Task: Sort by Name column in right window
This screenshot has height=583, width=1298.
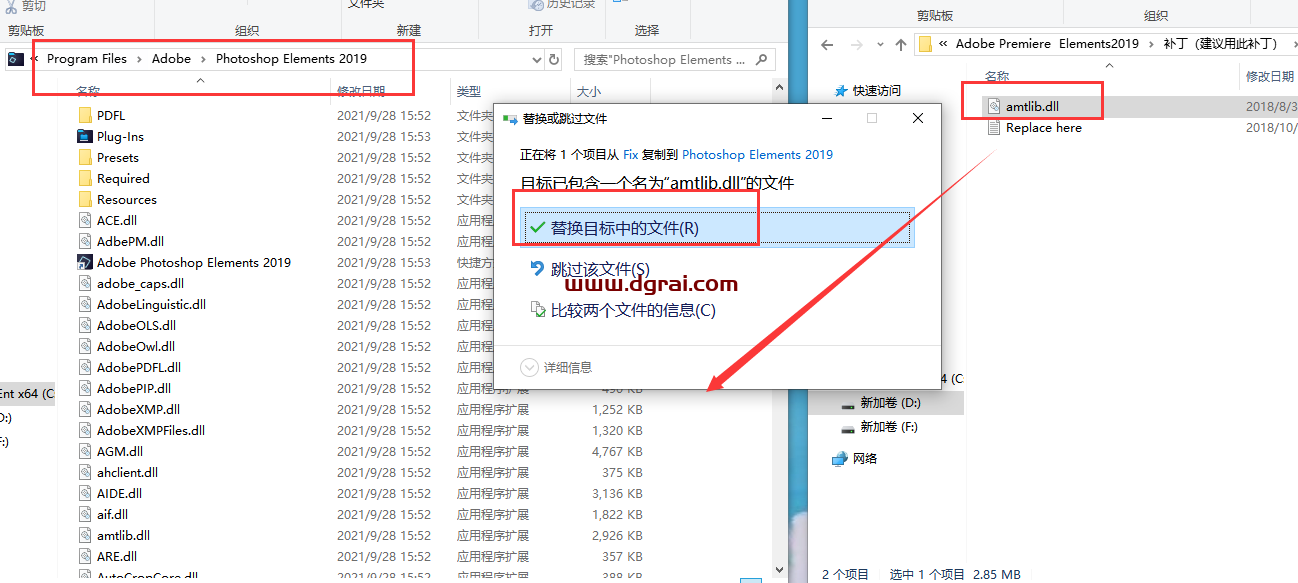Action: coord(997,76)
